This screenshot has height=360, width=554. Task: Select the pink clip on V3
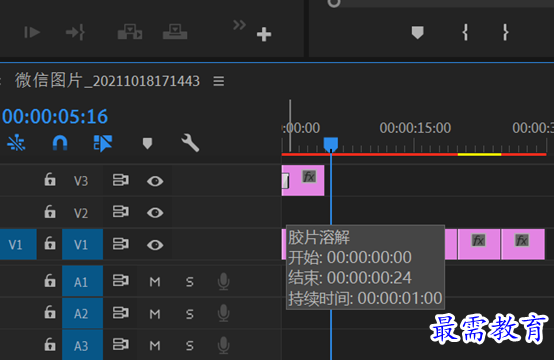tap(303, 180)
